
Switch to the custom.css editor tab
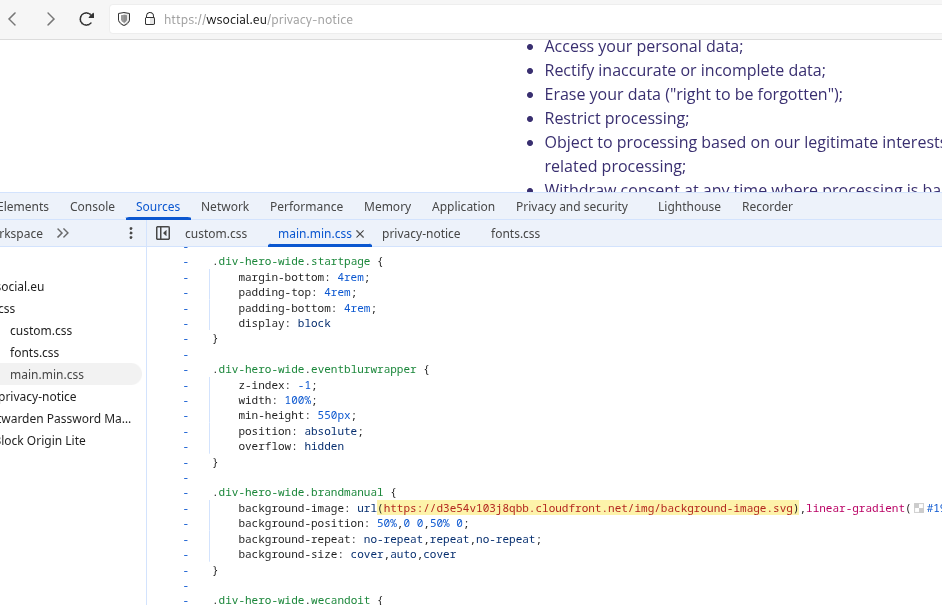pyautogui.click(x=215, y=234)
